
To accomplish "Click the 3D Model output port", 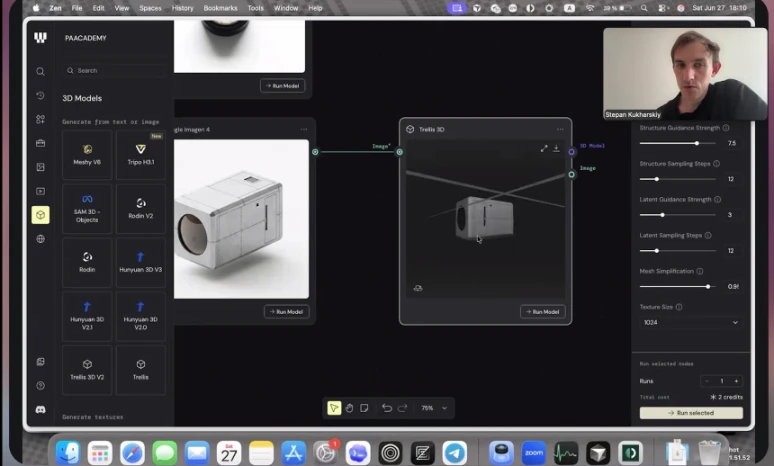I will click(571, 152).
